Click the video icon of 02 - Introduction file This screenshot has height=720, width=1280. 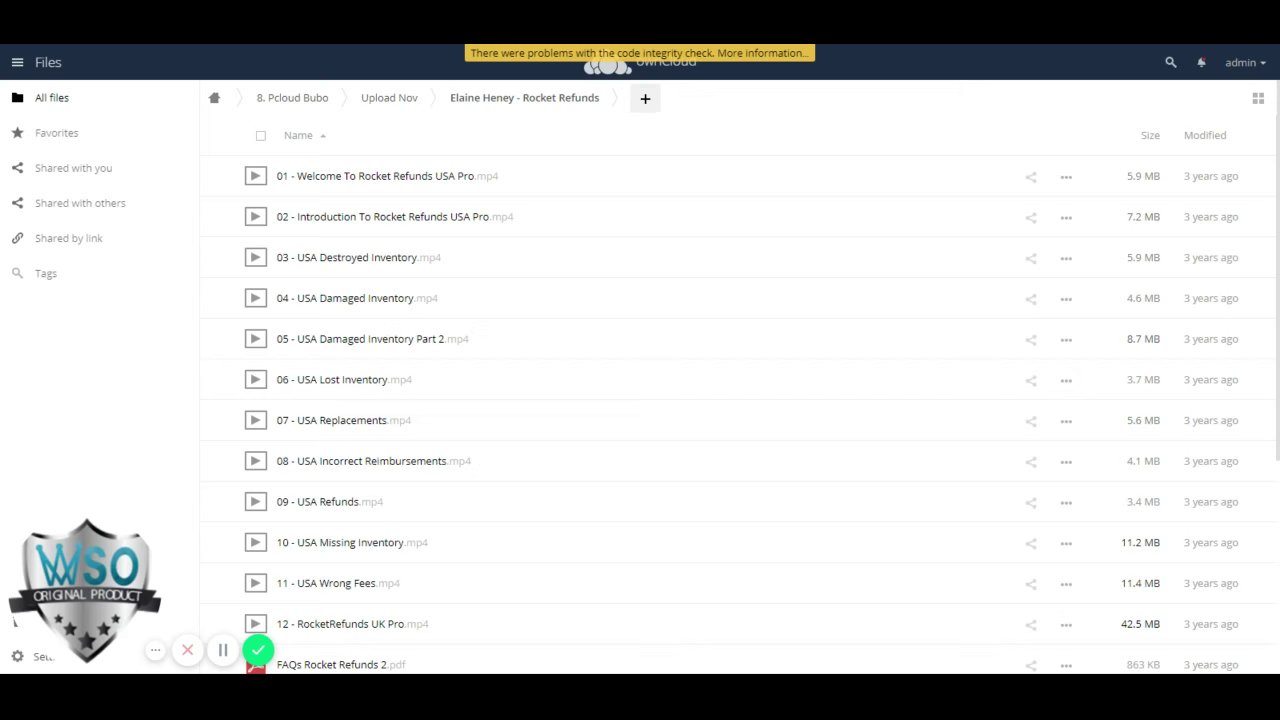click(x=255, y=217)
